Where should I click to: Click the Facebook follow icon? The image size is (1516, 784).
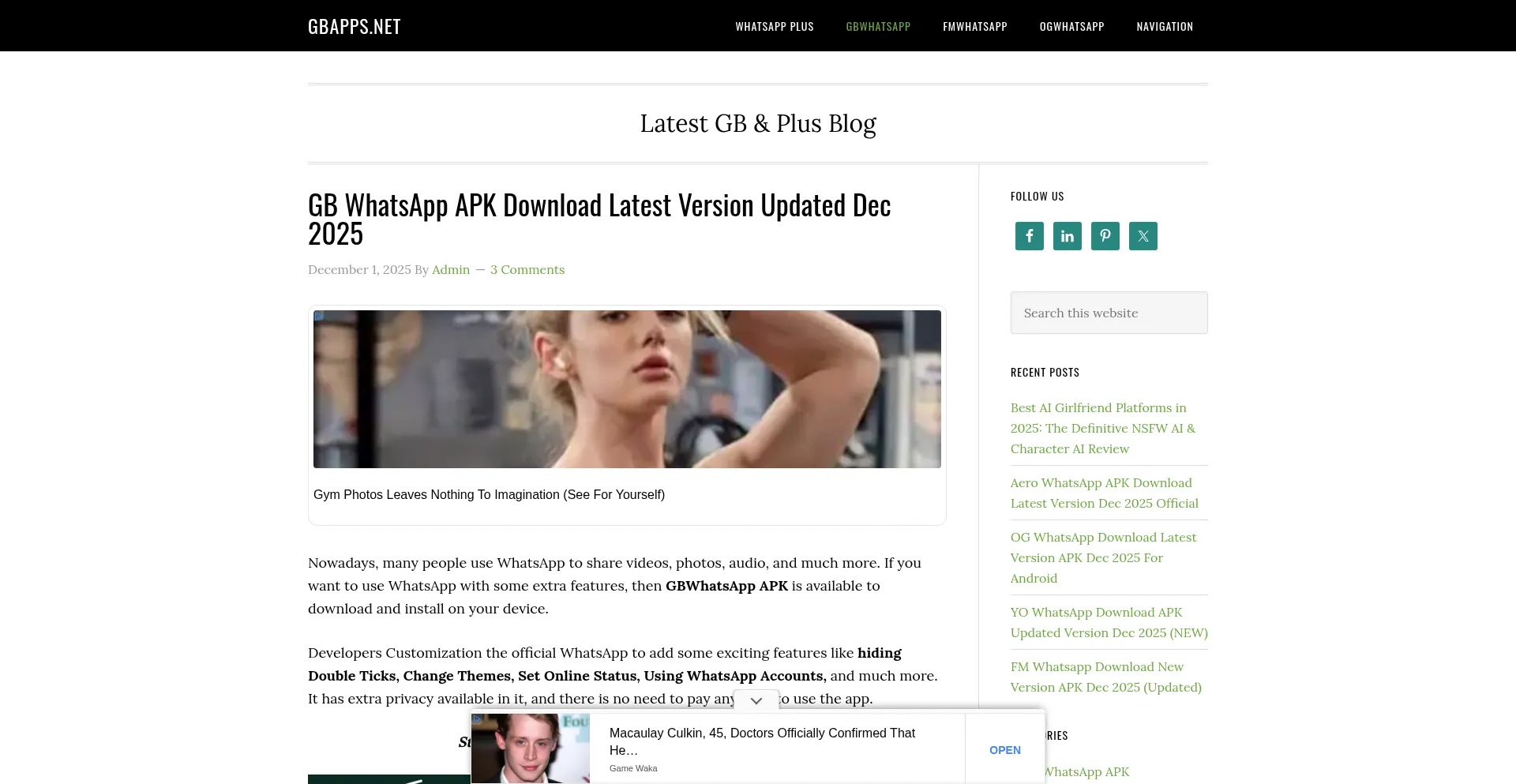[x=1029, y=236]
